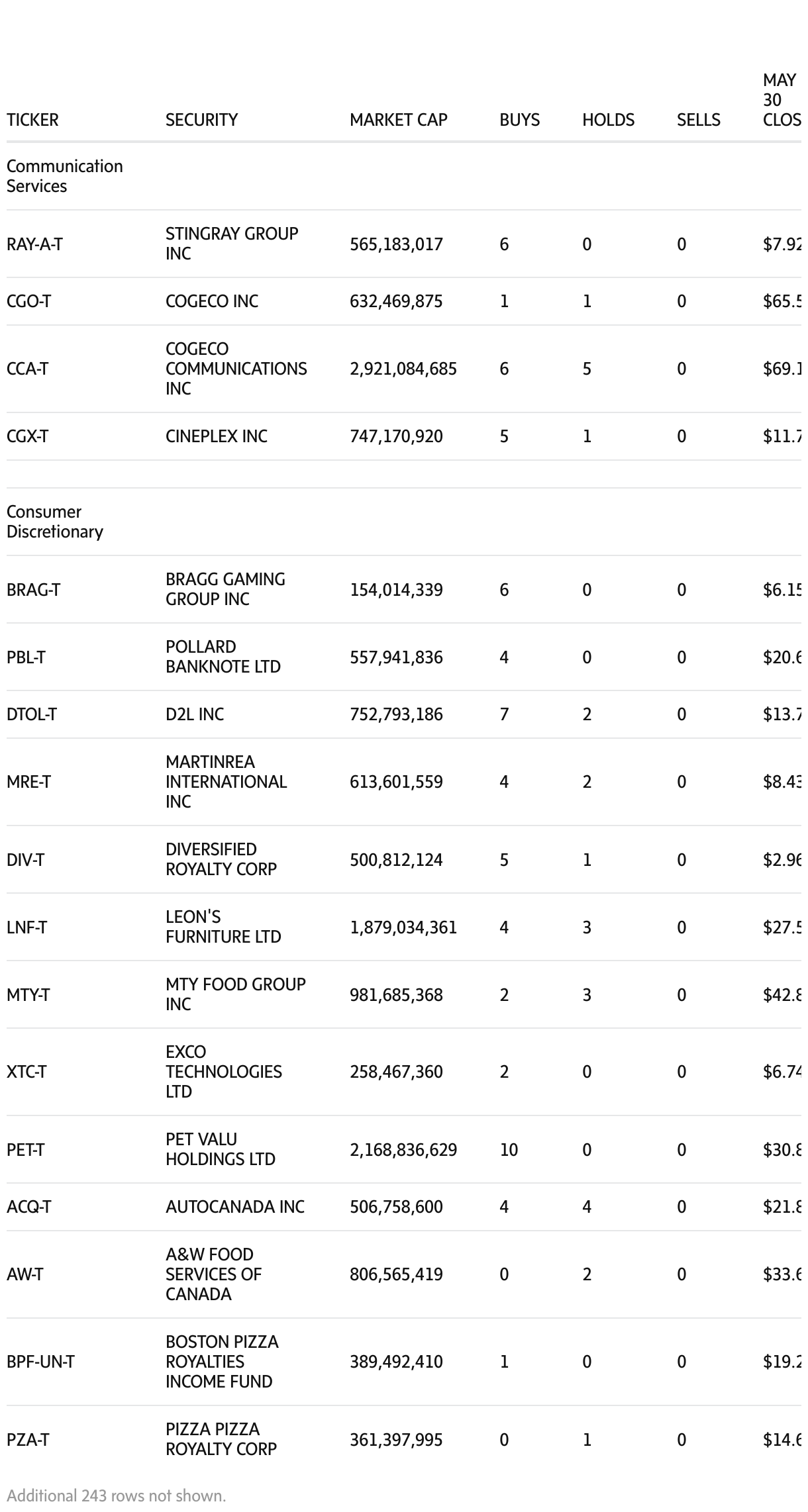Screen dimensions: 808x1512
Task: Click Pet Valu Holdings market cap value
Action: [403, 1150]
